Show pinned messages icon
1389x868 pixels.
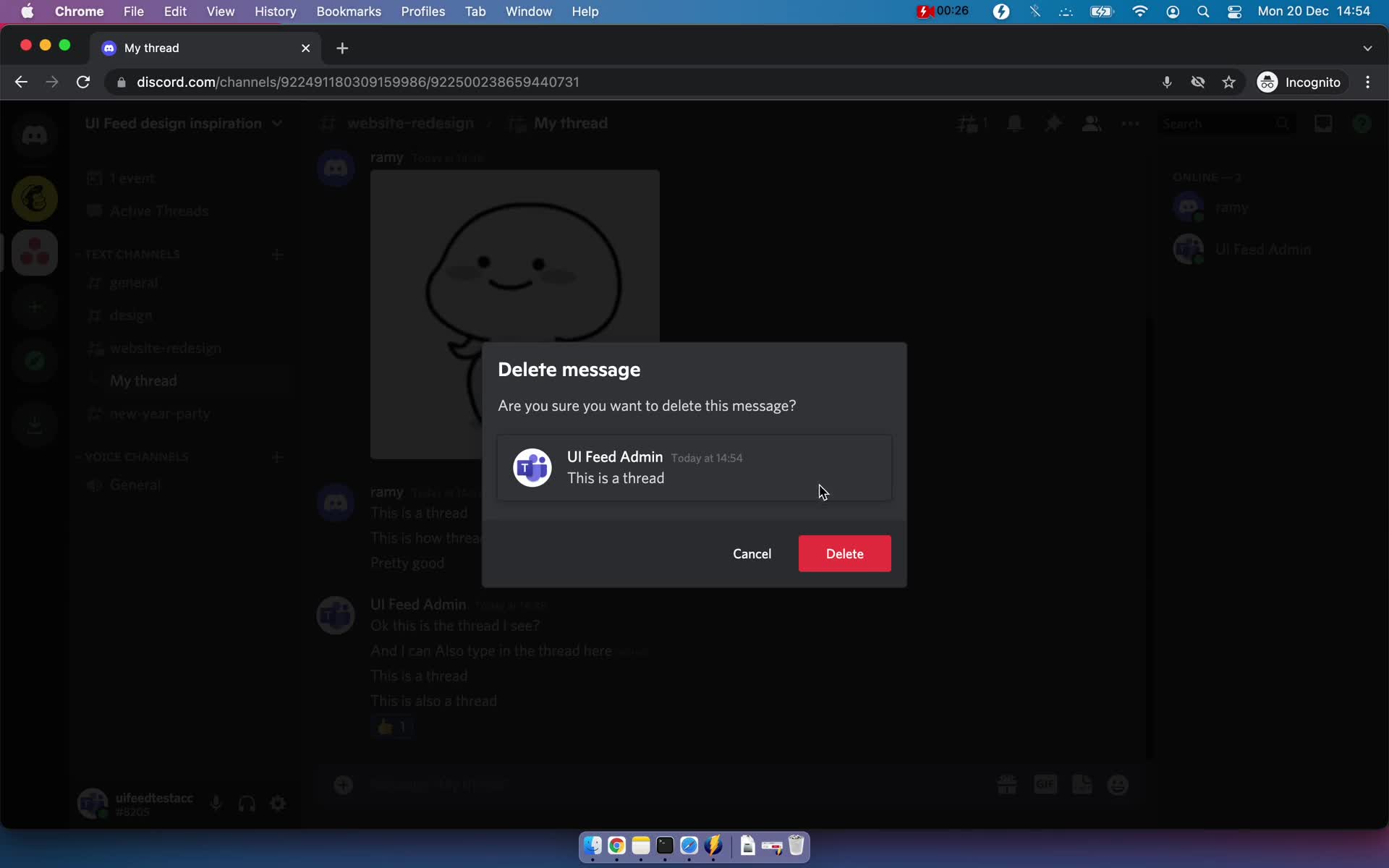(x=1053, y=124)
